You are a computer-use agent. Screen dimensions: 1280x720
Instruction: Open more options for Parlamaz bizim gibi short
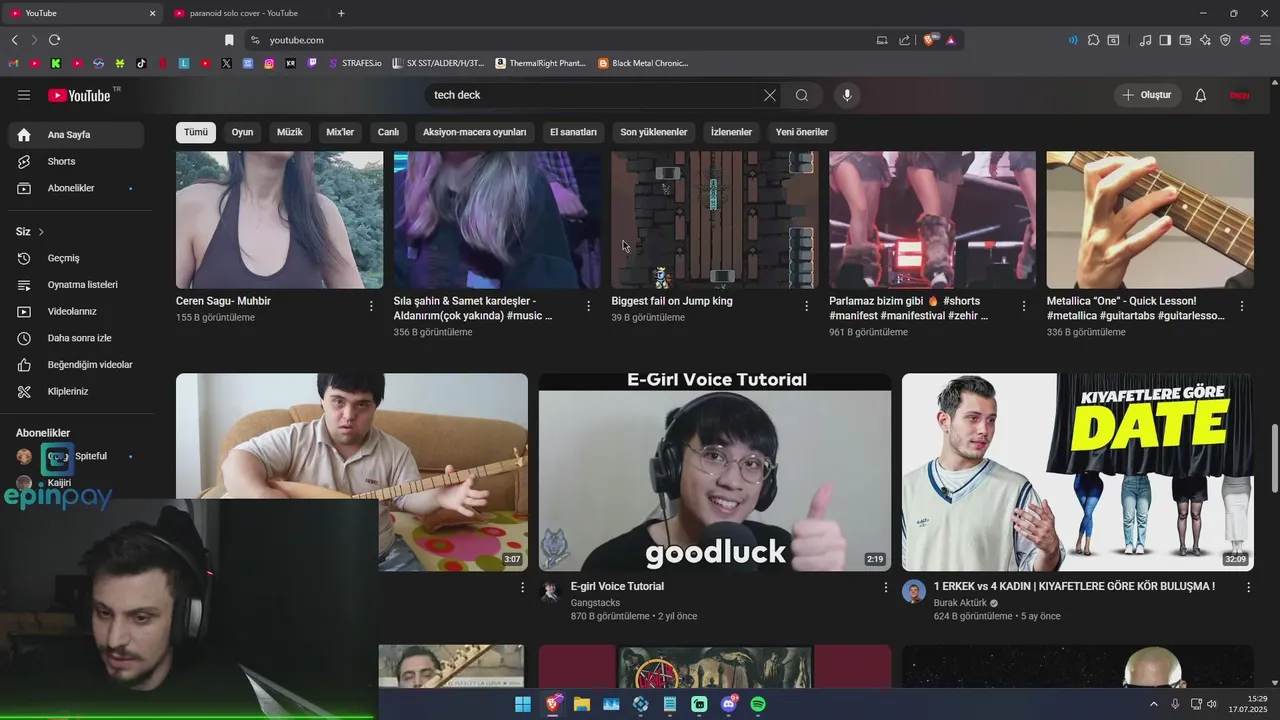[1024, 306]
